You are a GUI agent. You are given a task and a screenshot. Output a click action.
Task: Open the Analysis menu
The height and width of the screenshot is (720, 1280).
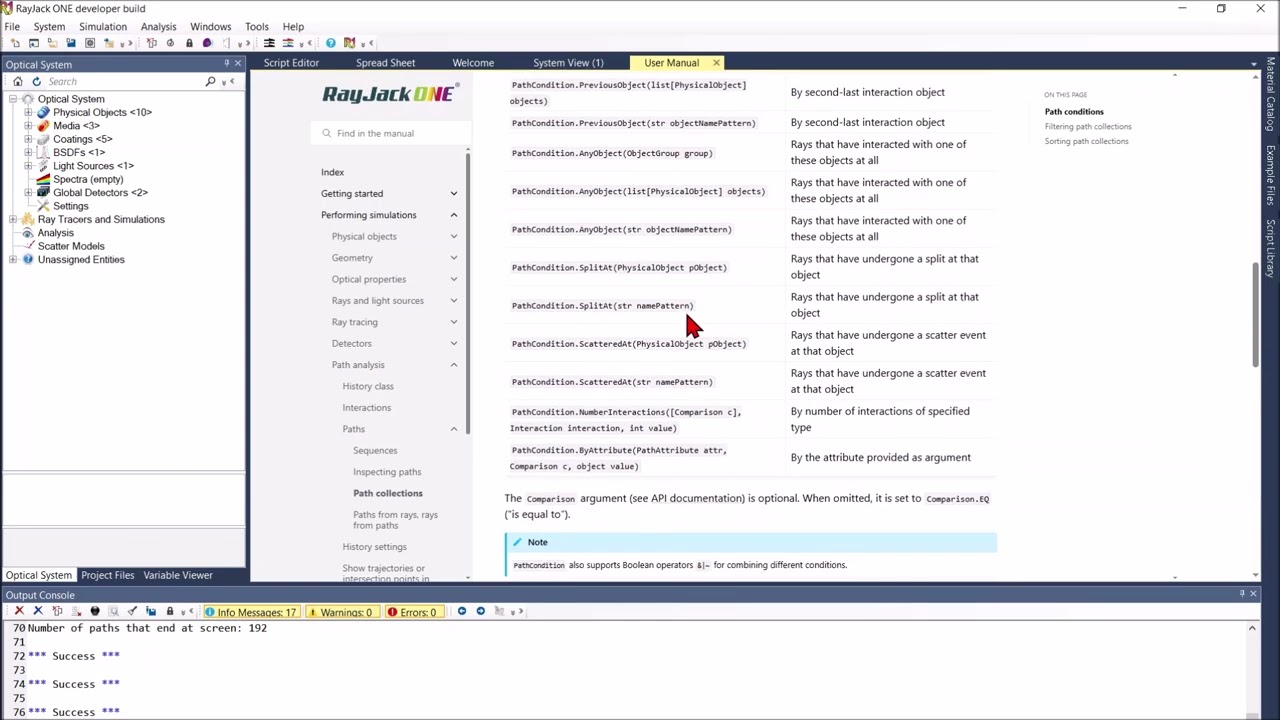point(158,27)
